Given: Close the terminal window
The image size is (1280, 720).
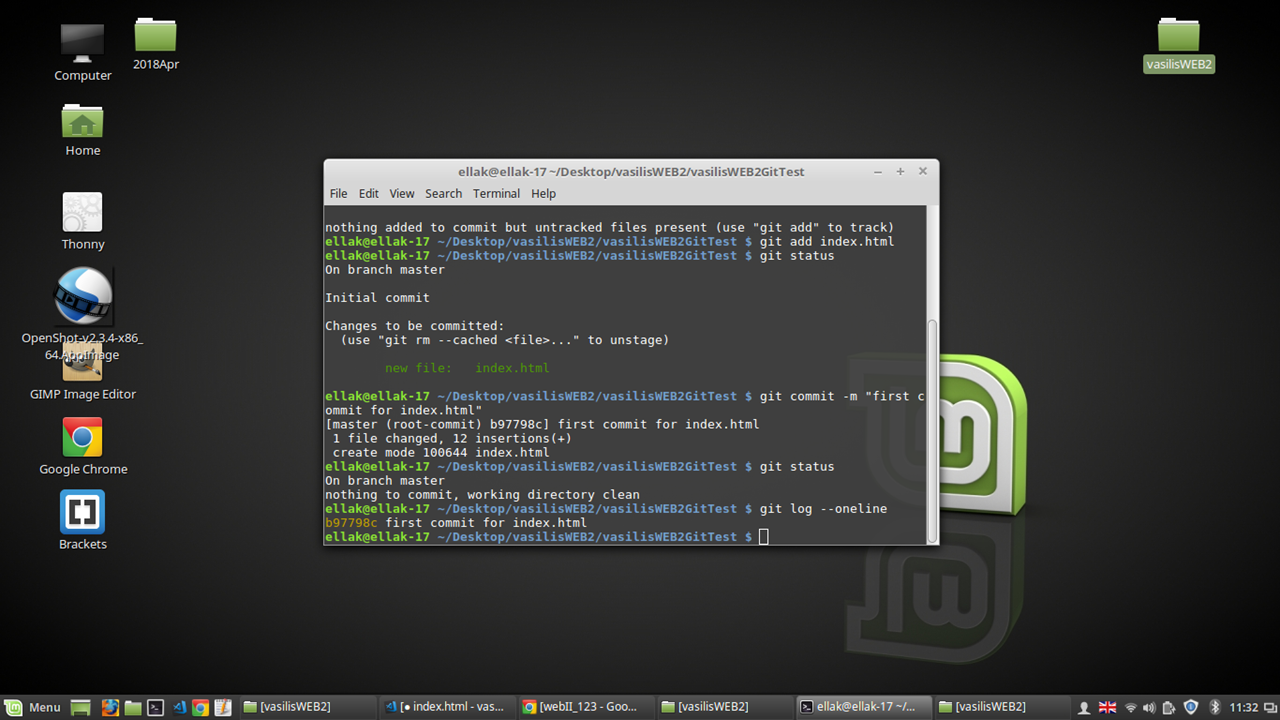Looking at the screenshot, I should pos(922,171).
